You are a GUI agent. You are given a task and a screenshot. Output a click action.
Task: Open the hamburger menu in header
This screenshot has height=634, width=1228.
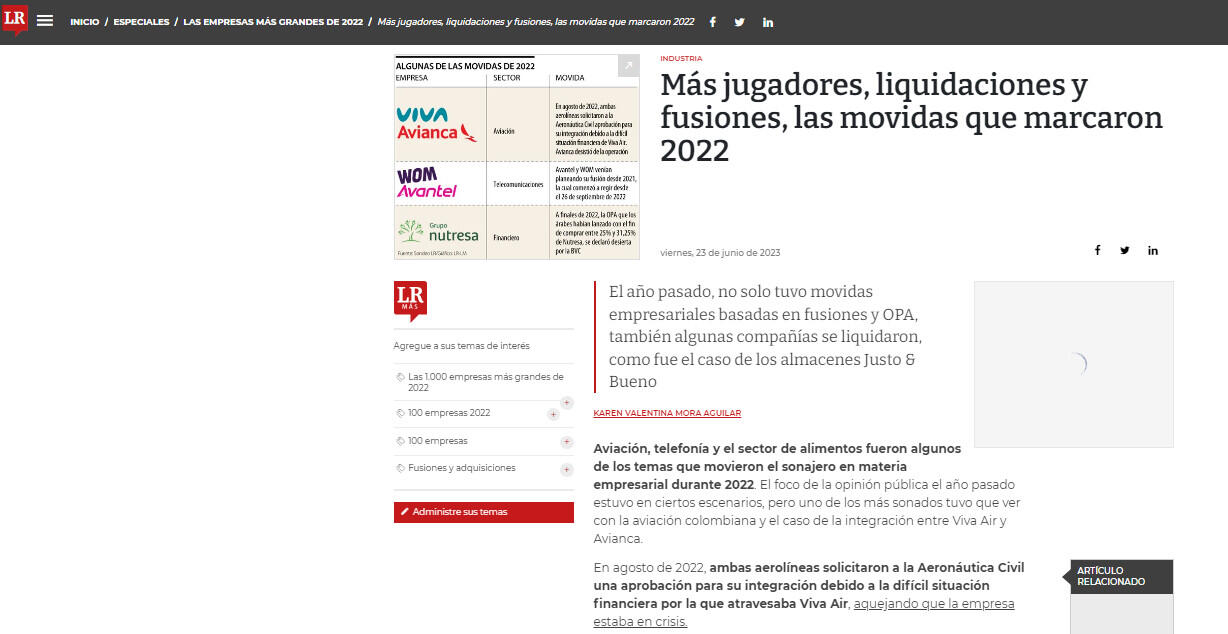click(x=45, y=21)
